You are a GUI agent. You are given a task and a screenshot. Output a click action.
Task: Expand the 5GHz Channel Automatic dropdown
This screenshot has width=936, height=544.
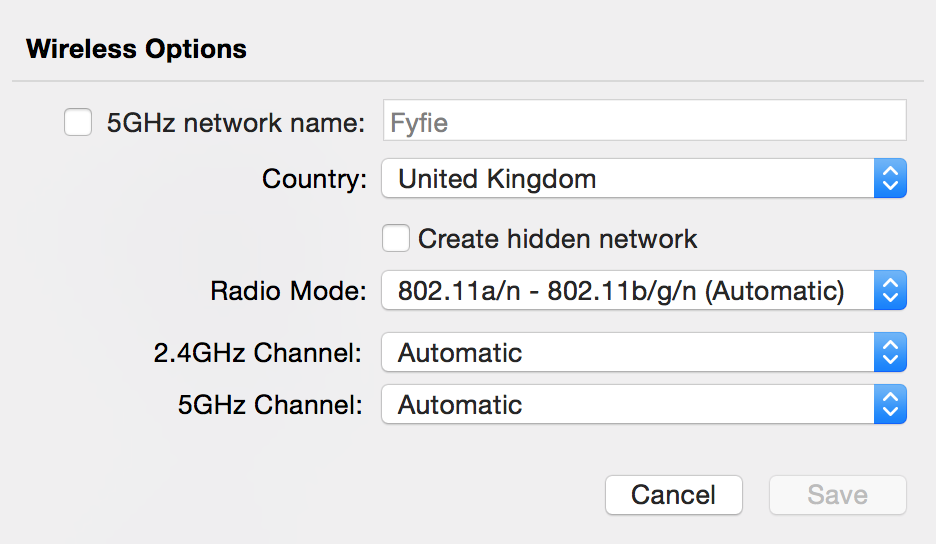tap(628, 405)
